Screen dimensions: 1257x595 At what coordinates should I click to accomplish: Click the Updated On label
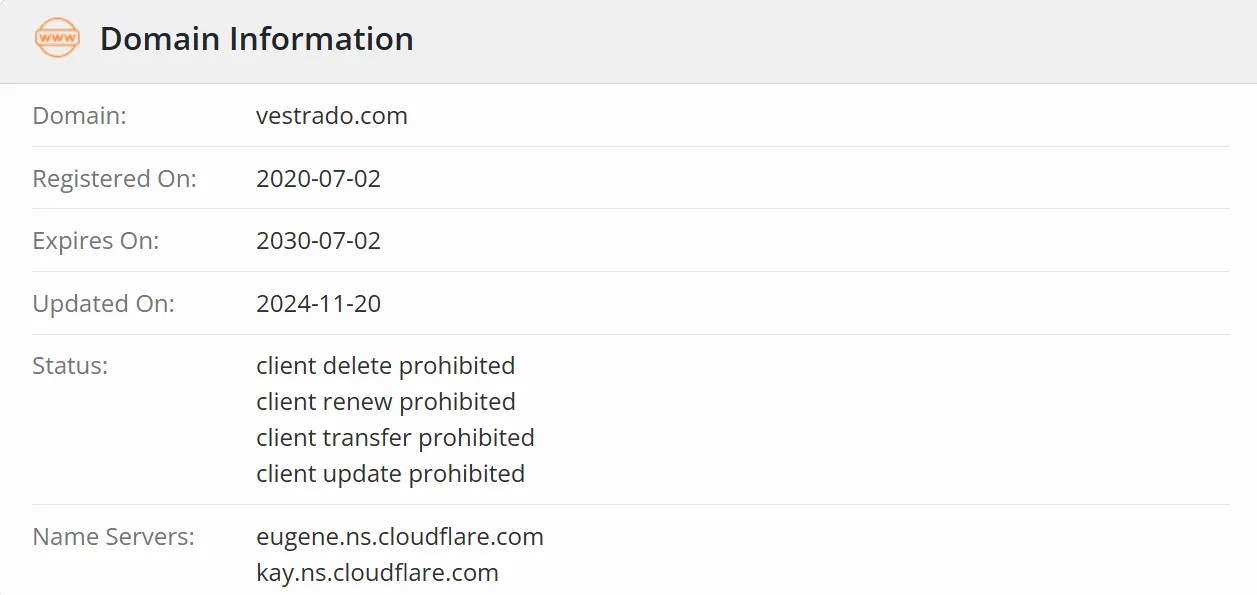(104, 304)
